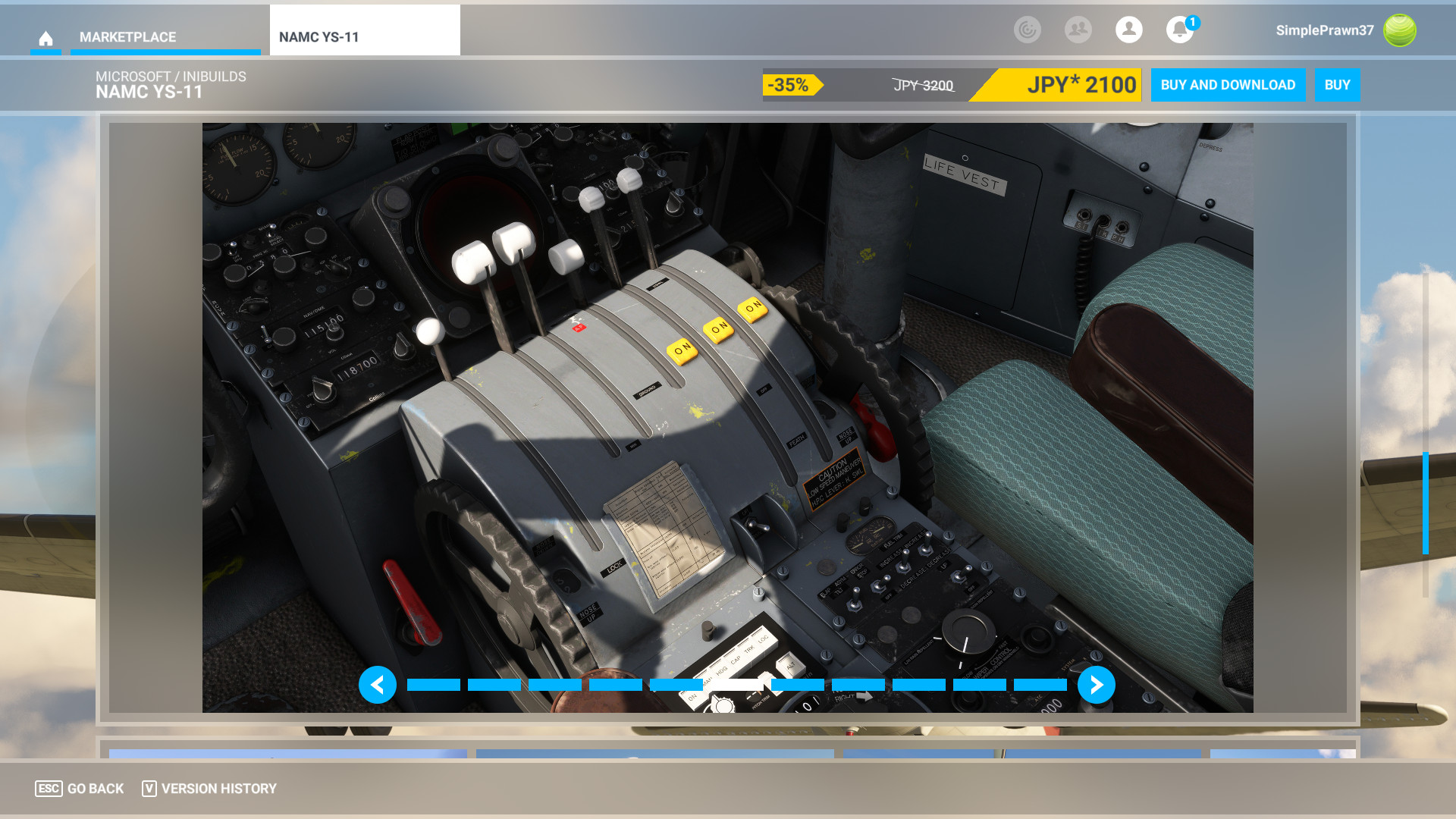
Task: Open the friends group icon
Action: tap(1078, 30)
